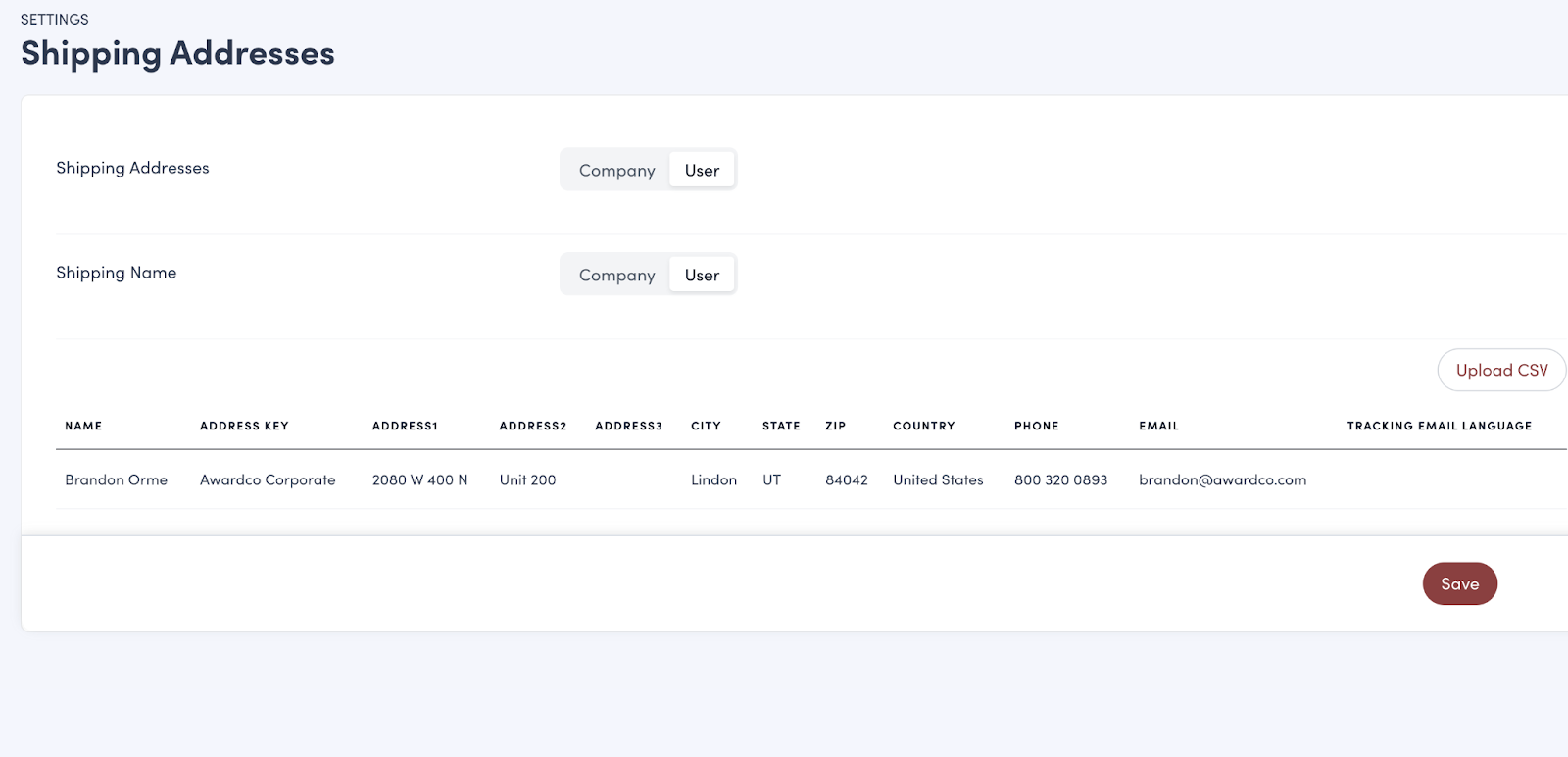
Task: Select the Awardco Corporate address key cell
Action: pyautogui.click(x=268, y=480)
